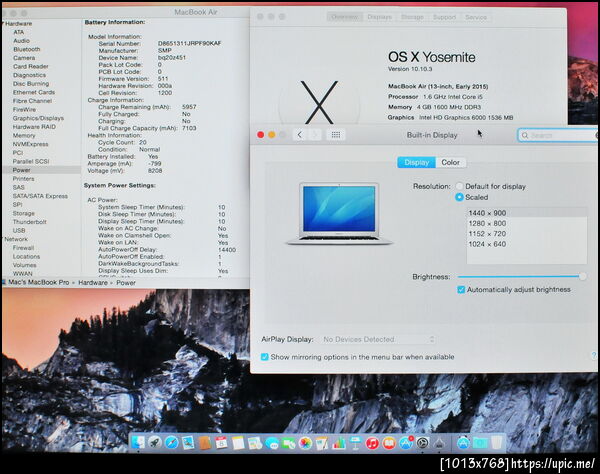Select Locations under Network in sidebar
This screenshot has width=600, height=474.
[x=26, y=257]
